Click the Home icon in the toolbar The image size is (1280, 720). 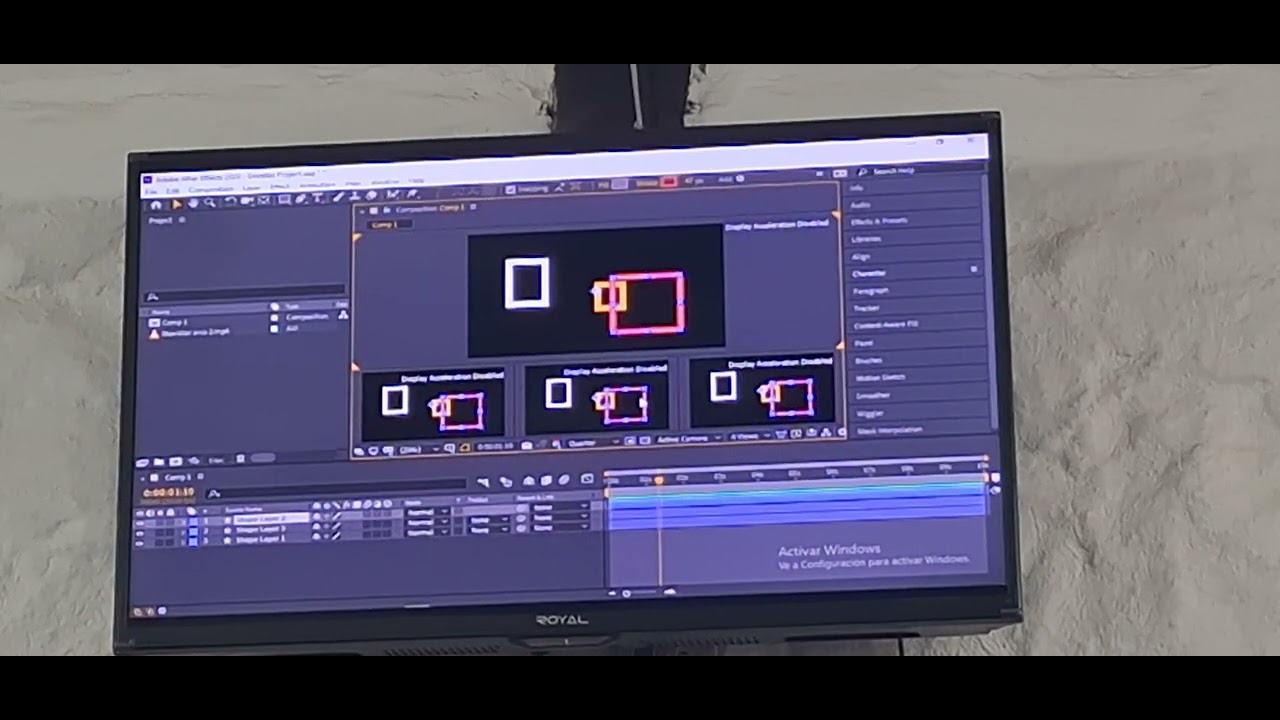pyautogui.click(x=156, y=205)
